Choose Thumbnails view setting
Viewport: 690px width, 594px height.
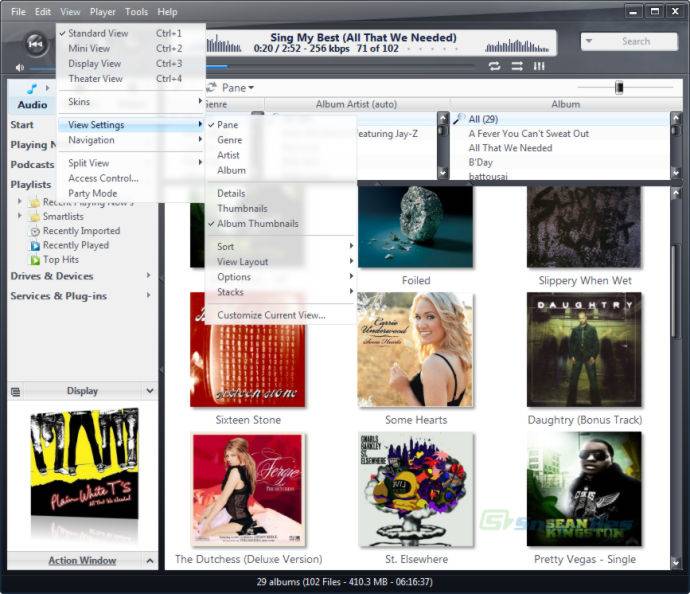(281, 209)
